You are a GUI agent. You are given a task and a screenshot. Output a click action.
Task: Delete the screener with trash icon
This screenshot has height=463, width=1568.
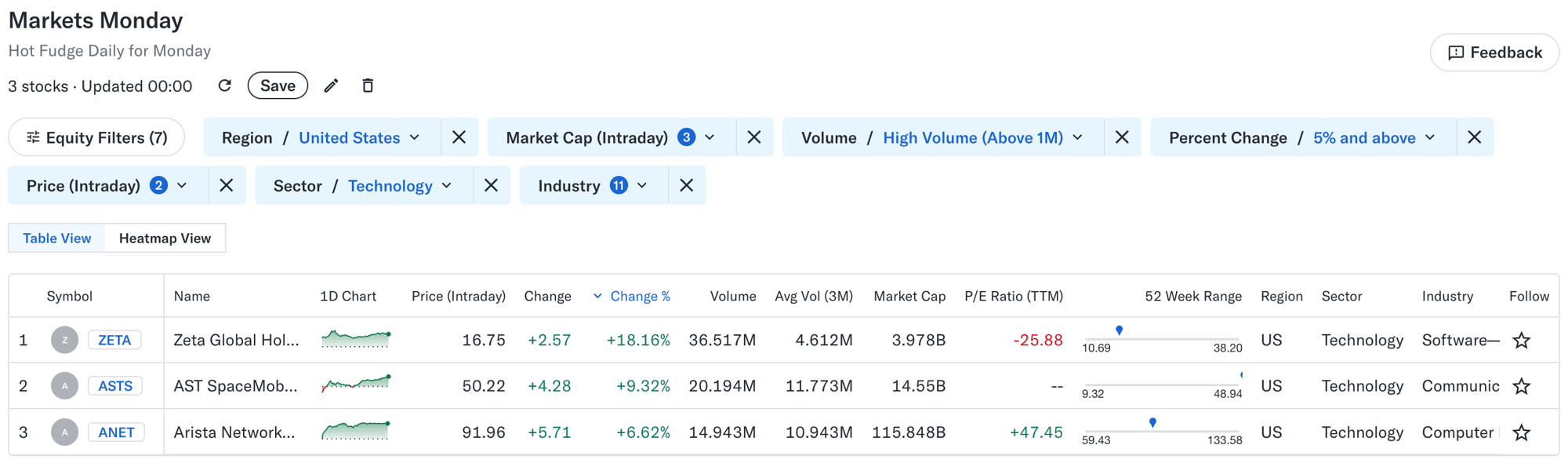(368, 86)
